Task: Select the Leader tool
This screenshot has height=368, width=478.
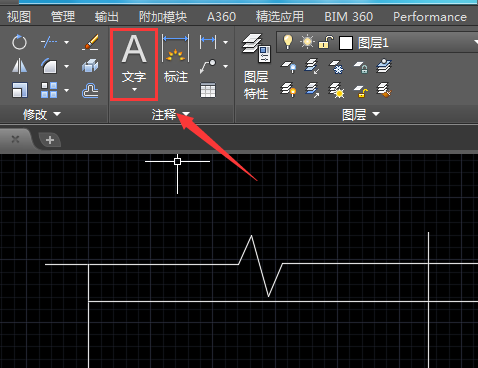Action: [x=208, y=66]
